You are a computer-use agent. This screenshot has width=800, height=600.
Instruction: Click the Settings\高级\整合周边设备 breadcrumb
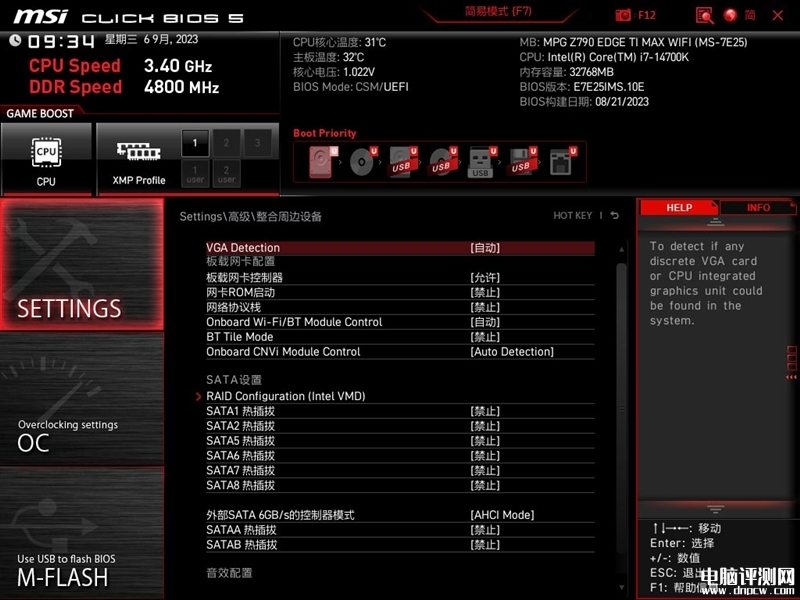251,216
